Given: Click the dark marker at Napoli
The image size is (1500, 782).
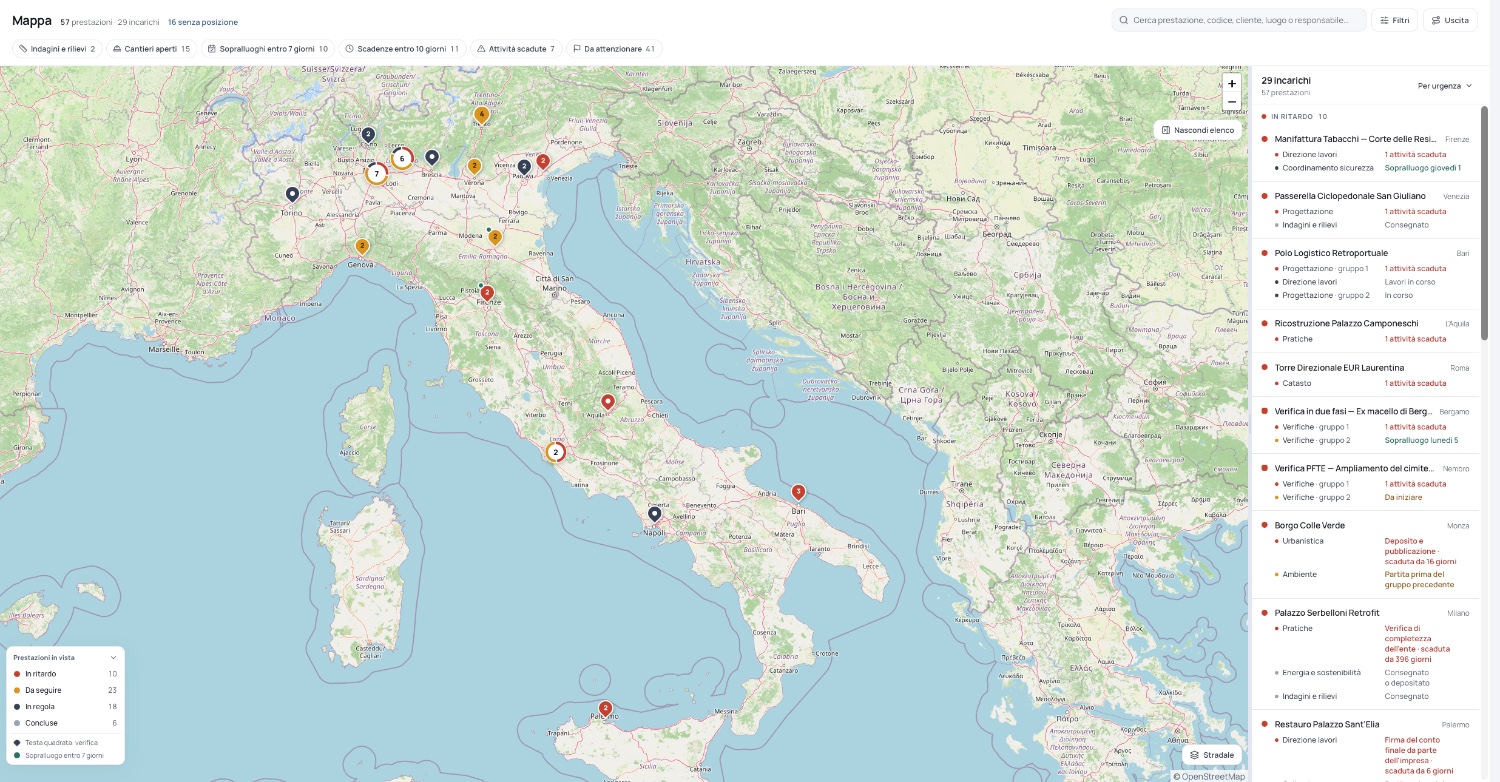Looking at the screenshot, I should [654, 514].
